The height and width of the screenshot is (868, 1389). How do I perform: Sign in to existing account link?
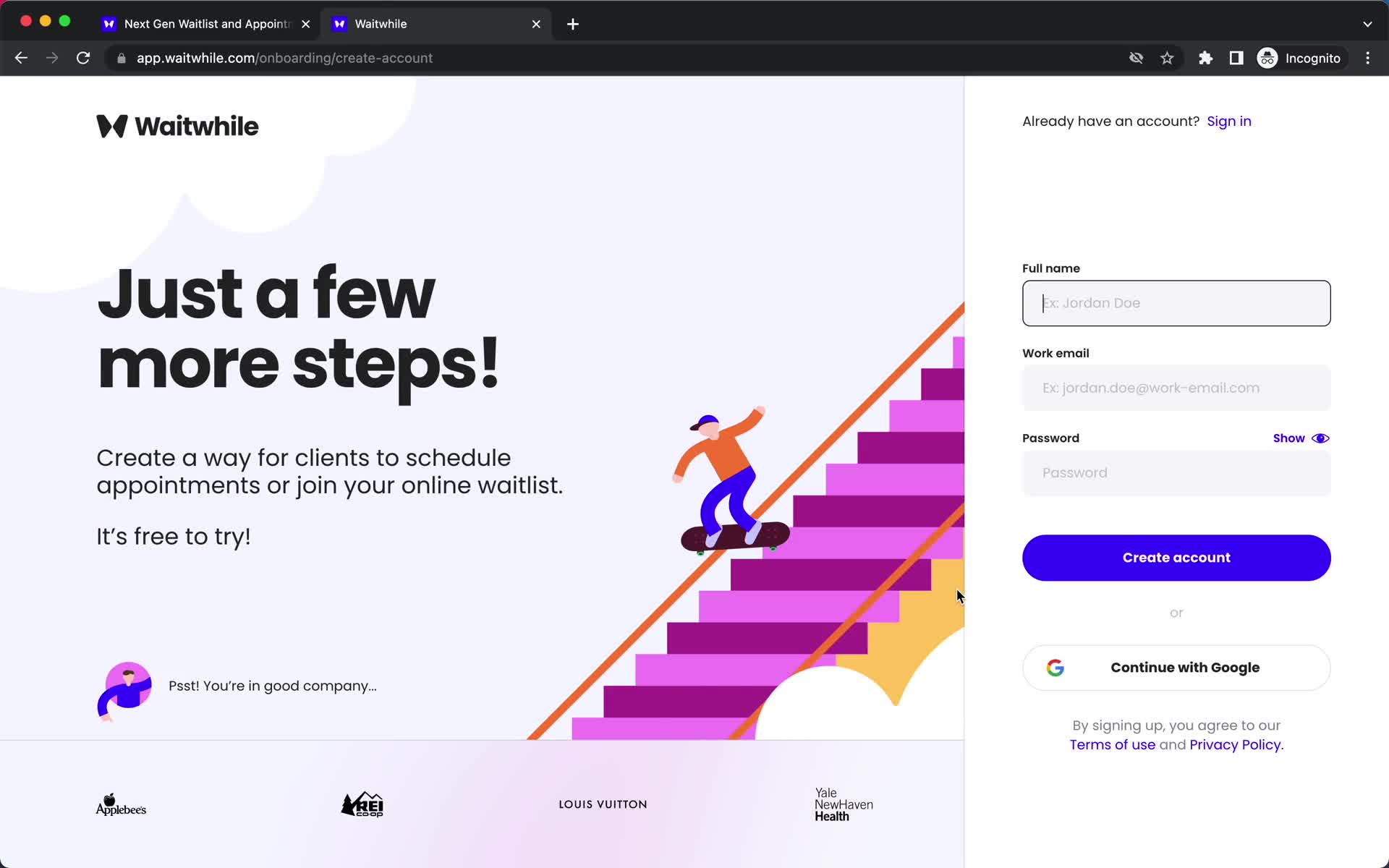click(1229, 121)
